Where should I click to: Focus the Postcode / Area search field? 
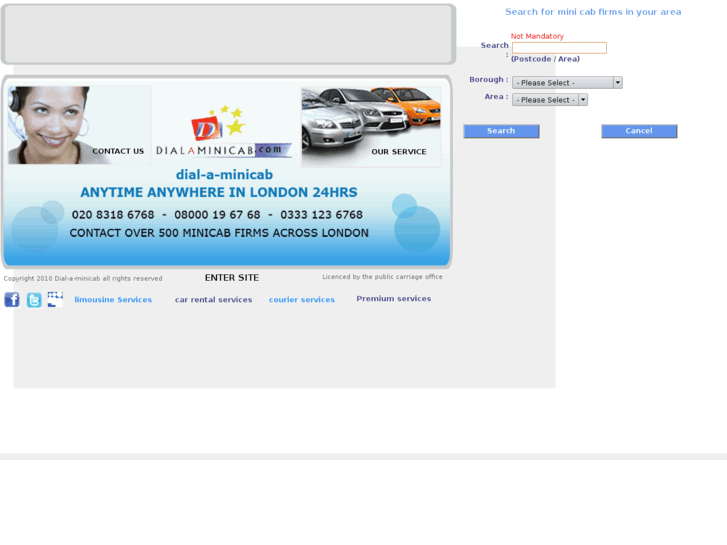[x=559, y=48]
